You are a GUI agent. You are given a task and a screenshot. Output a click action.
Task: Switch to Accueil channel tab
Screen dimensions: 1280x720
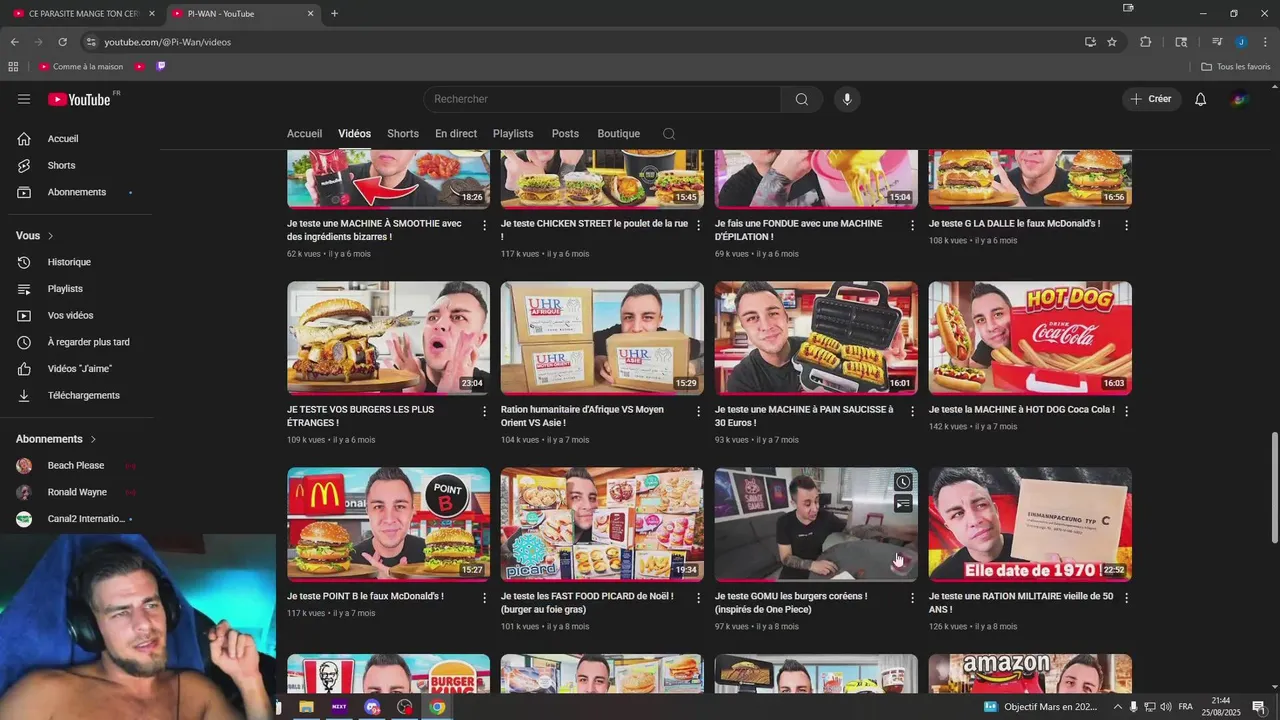click(304, 134)
